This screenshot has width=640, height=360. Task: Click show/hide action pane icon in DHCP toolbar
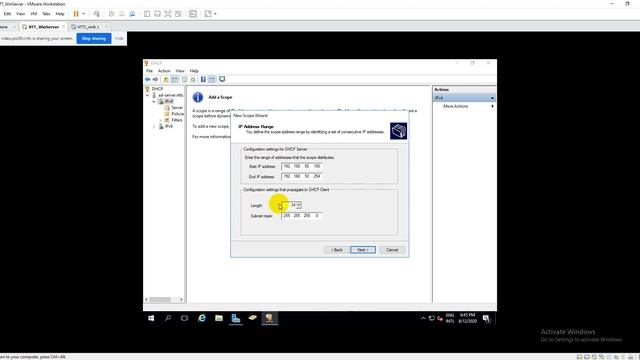click(212, 79)
